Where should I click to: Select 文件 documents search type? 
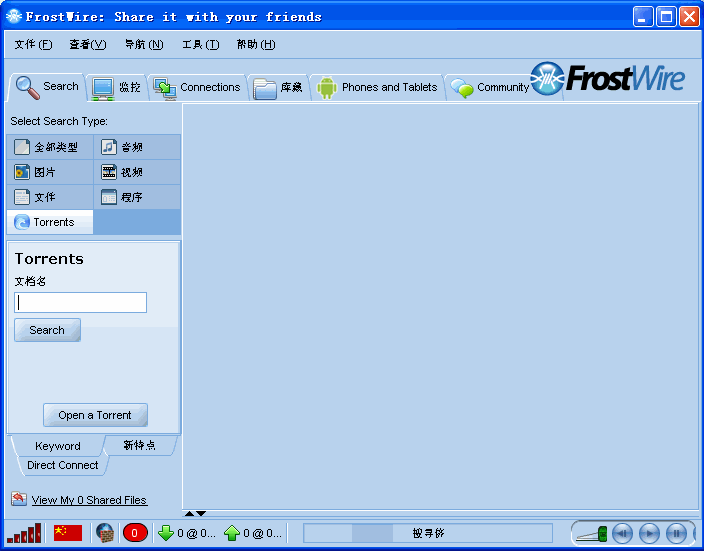click(x=50, y=197)
